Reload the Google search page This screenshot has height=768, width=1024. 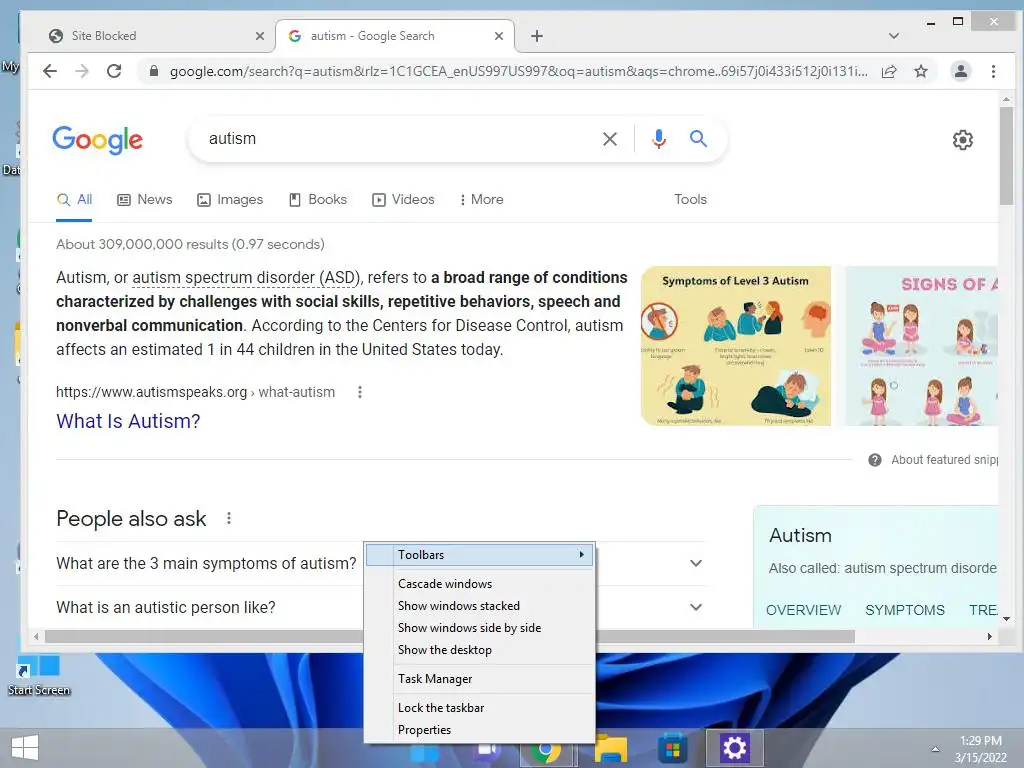114,71
